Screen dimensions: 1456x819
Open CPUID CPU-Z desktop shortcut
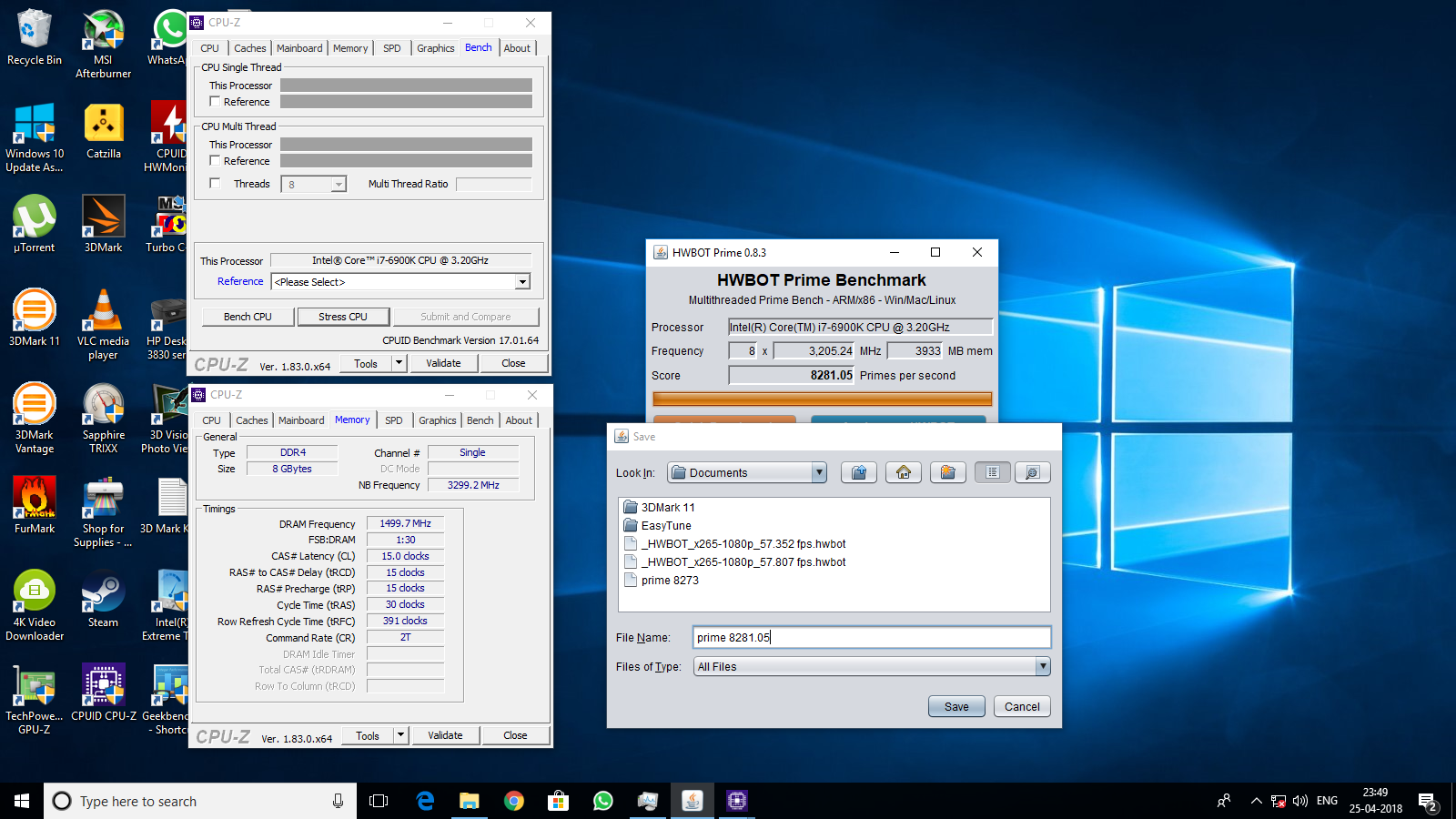coord(103,693)
